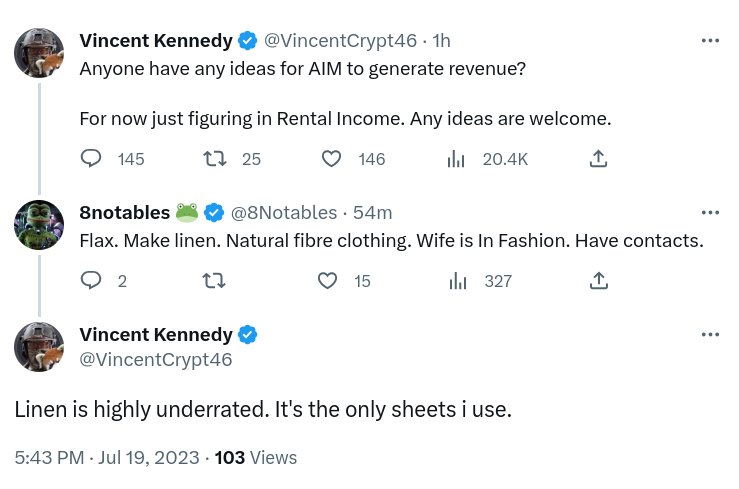
Task: Open the 5:43 PM Jul 19, 2023 timestamp
Action: (x=107, y=457)
